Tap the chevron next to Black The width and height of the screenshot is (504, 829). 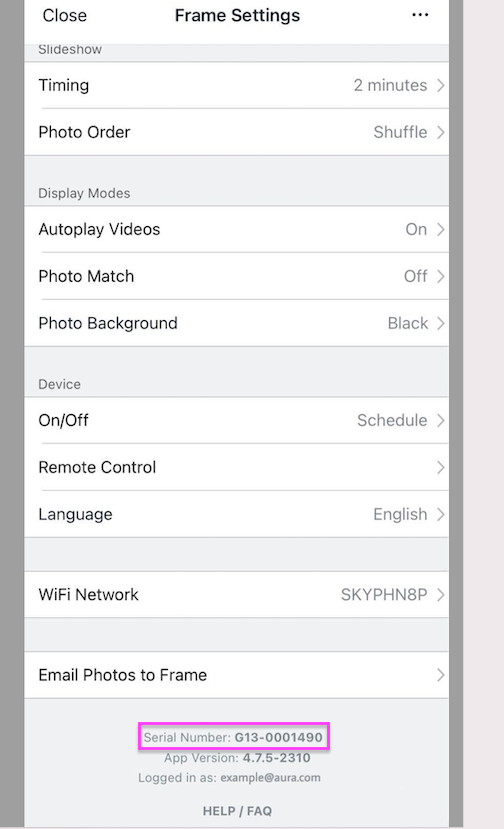pyautogui.click(x=441, y=323)
